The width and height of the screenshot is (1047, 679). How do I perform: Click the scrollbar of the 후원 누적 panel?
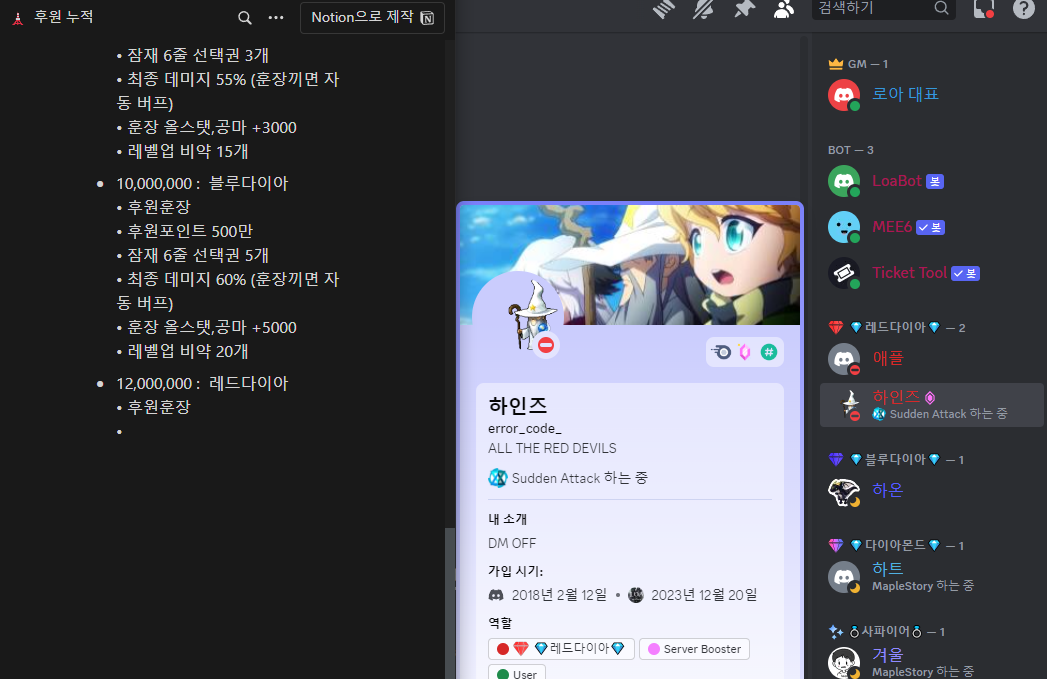[x=449, y=600]
